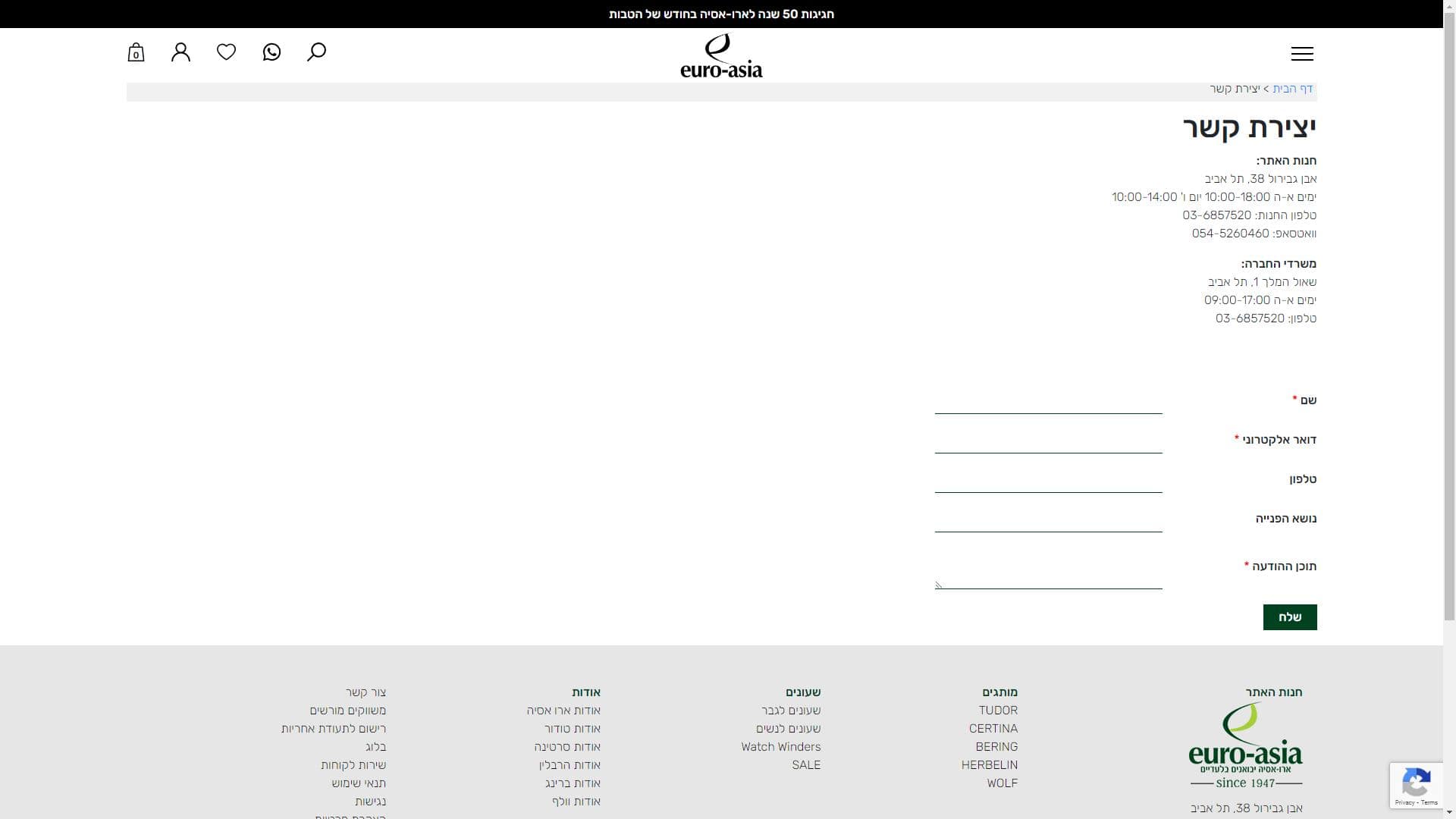Focus the שם name input field
This screenshot has height=819, width=1456.
1048,402
